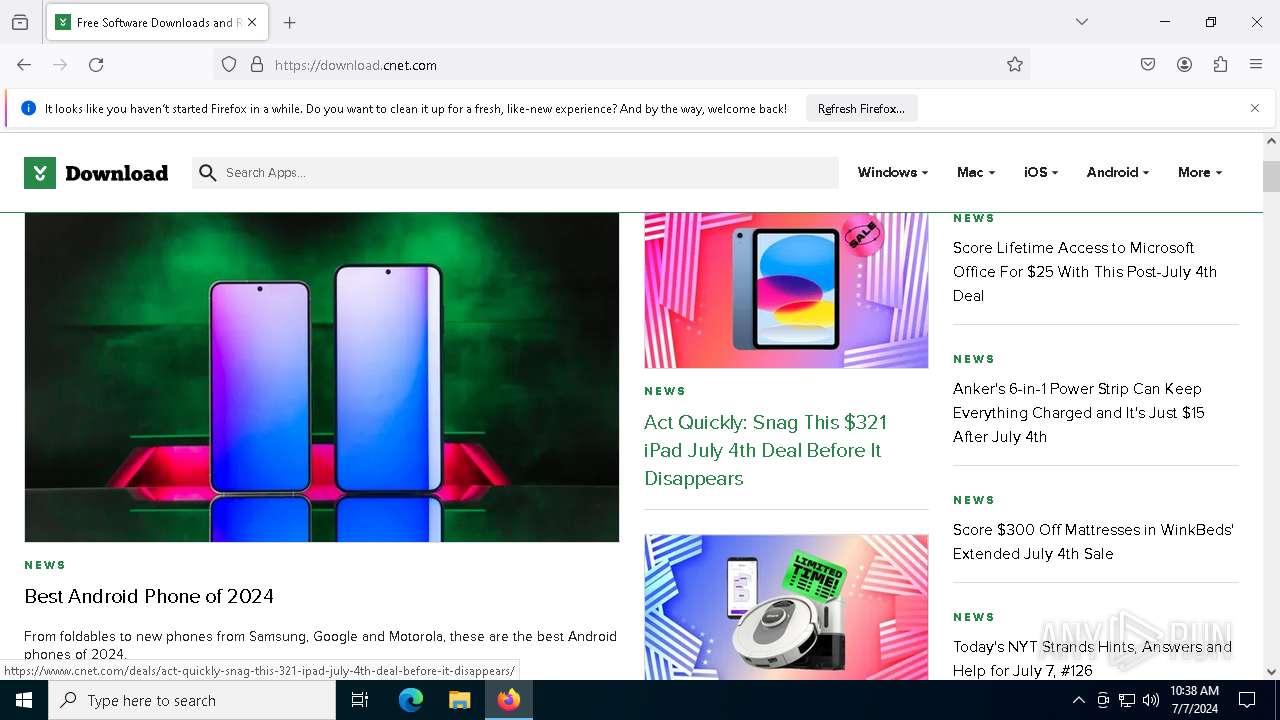Click scrollbar down arrow
This screenshot has width=1280, height=720.
pyautogui.click(x=1271, y=672)
